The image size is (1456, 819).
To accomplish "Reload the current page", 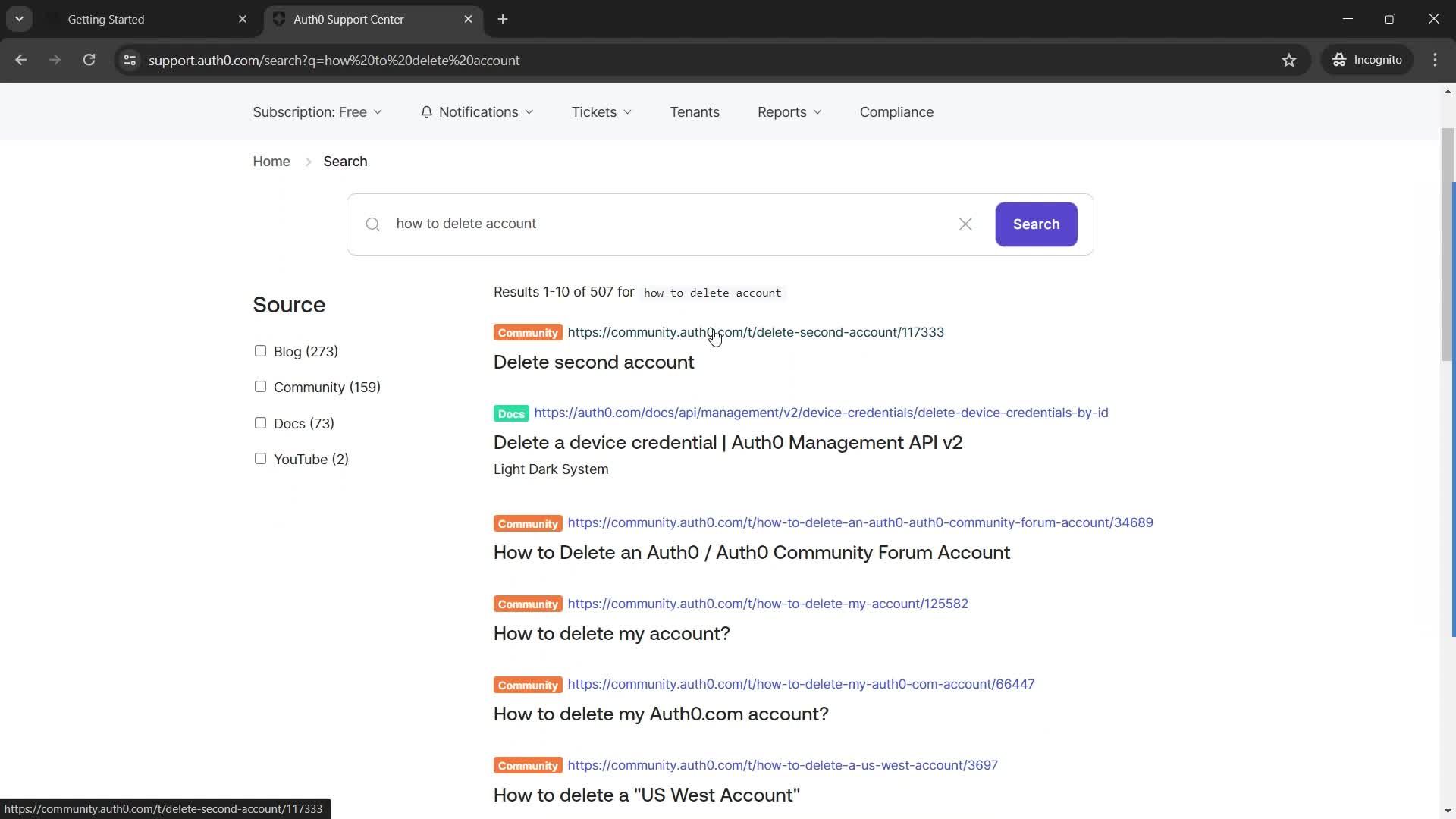I will tap(89, 60).
